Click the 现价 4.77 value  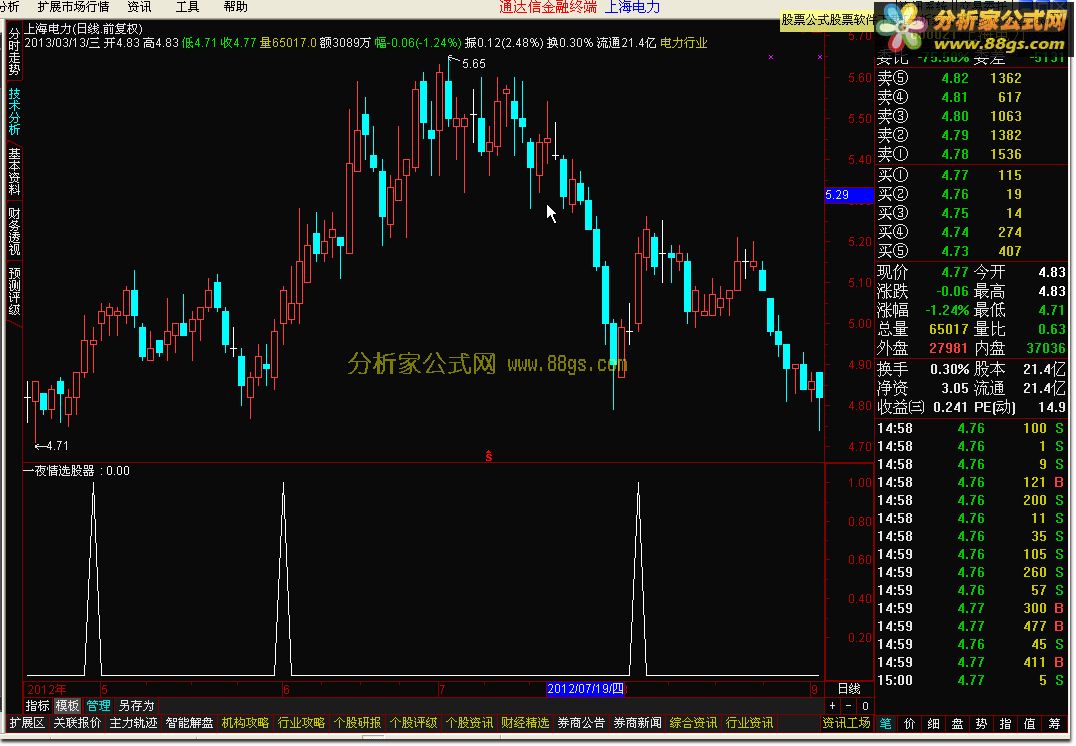coord(955,272)
